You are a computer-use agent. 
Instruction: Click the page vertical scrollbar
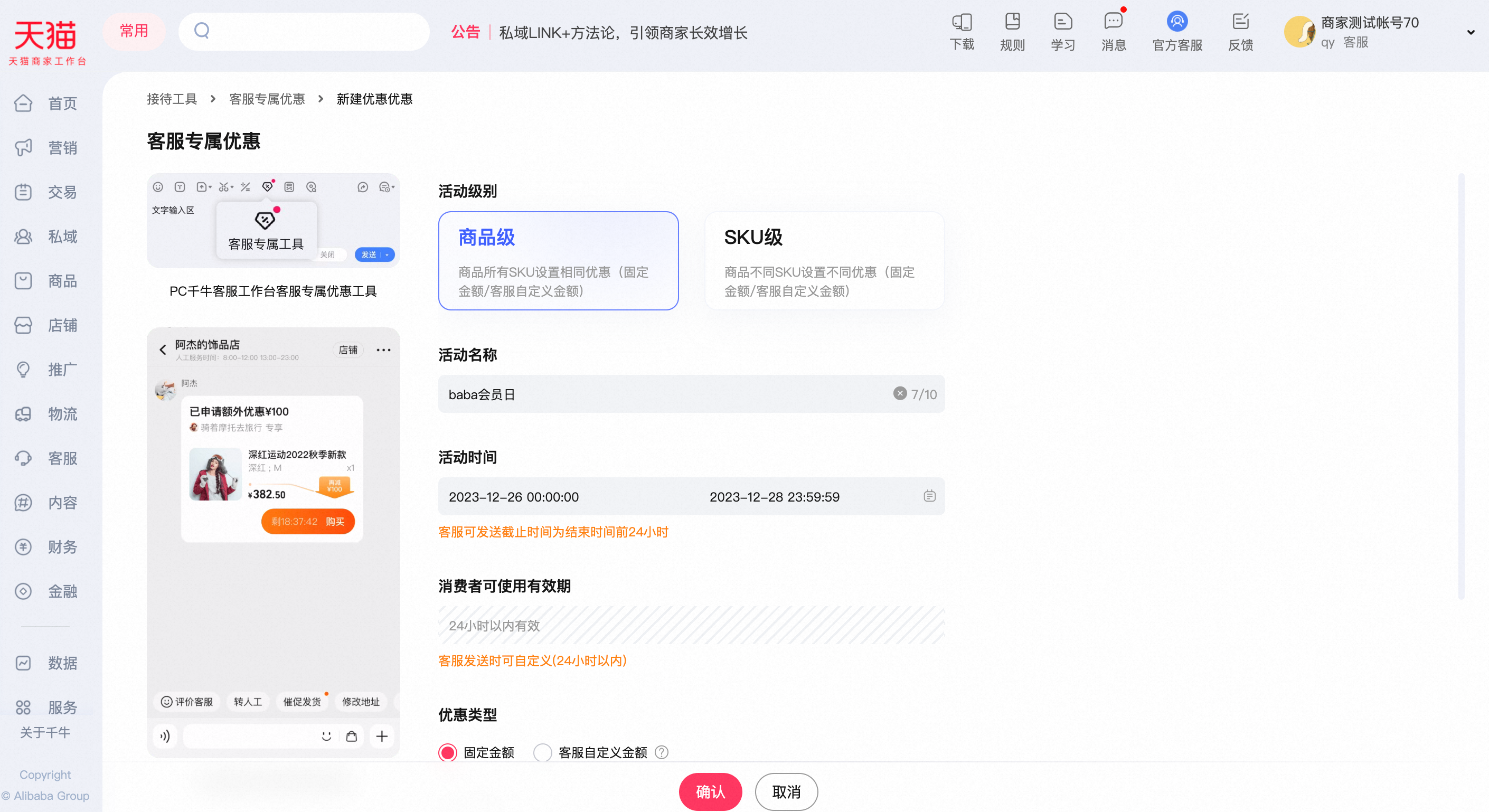click(x=1461, y=386)
